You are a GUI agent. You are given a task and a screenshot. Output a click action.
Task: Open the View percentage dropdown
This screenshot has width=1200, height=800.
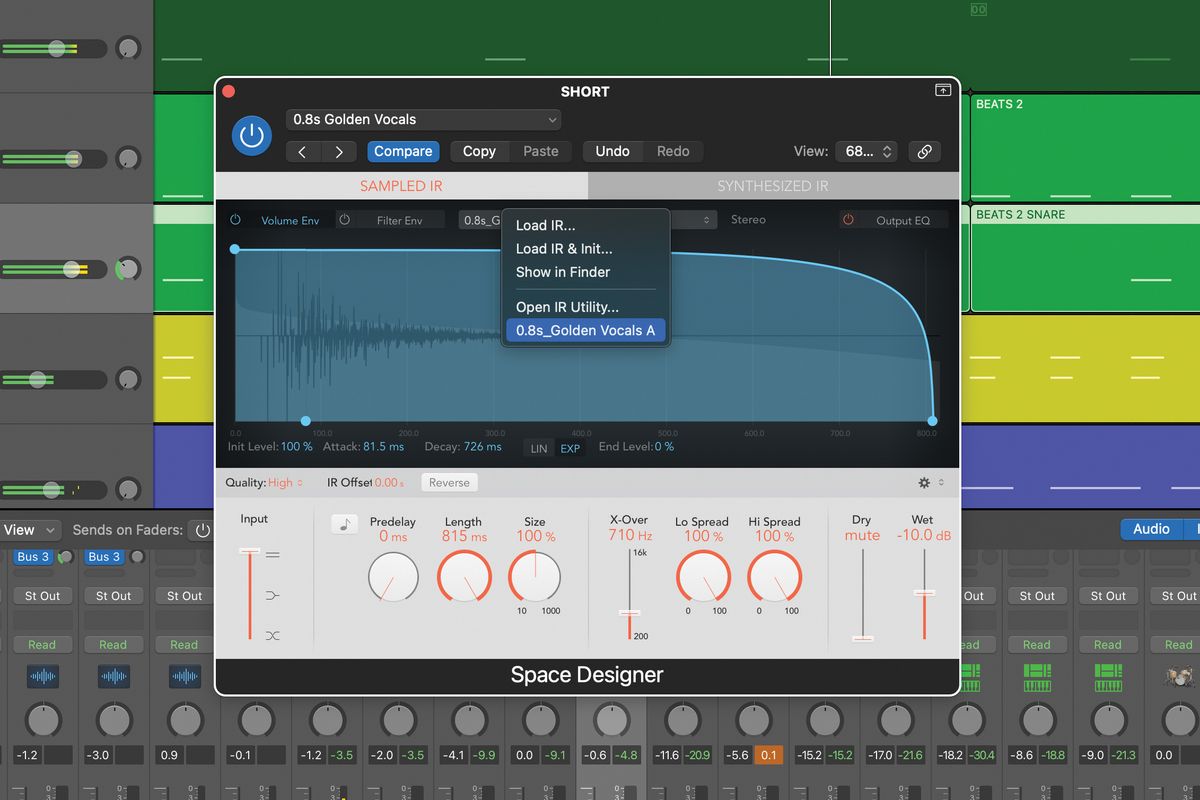coord(866,151)
